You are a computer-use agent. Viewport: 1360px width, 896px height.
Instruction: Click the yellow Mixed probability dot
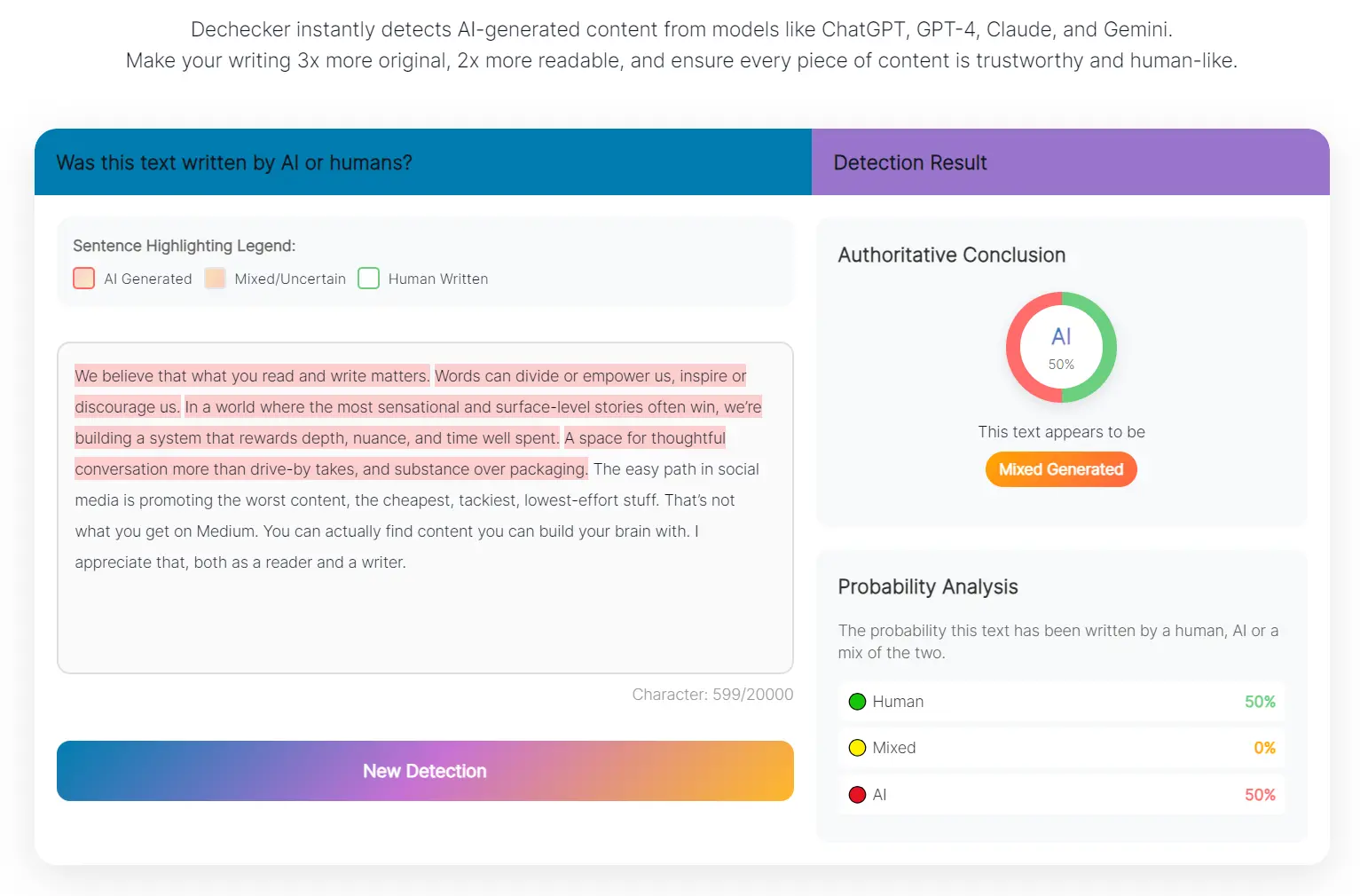pos(857,747)
